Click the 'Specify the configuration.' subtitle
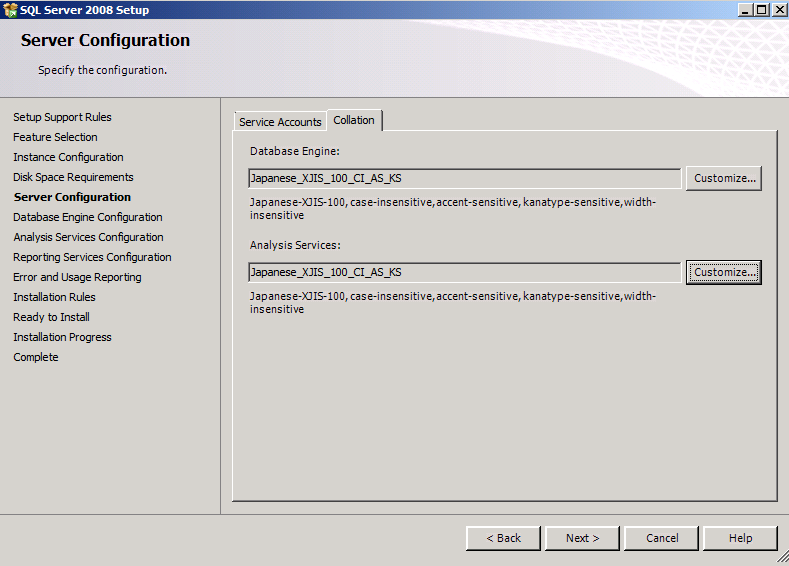This screenshot has height=566, width=789. point(103,70)
